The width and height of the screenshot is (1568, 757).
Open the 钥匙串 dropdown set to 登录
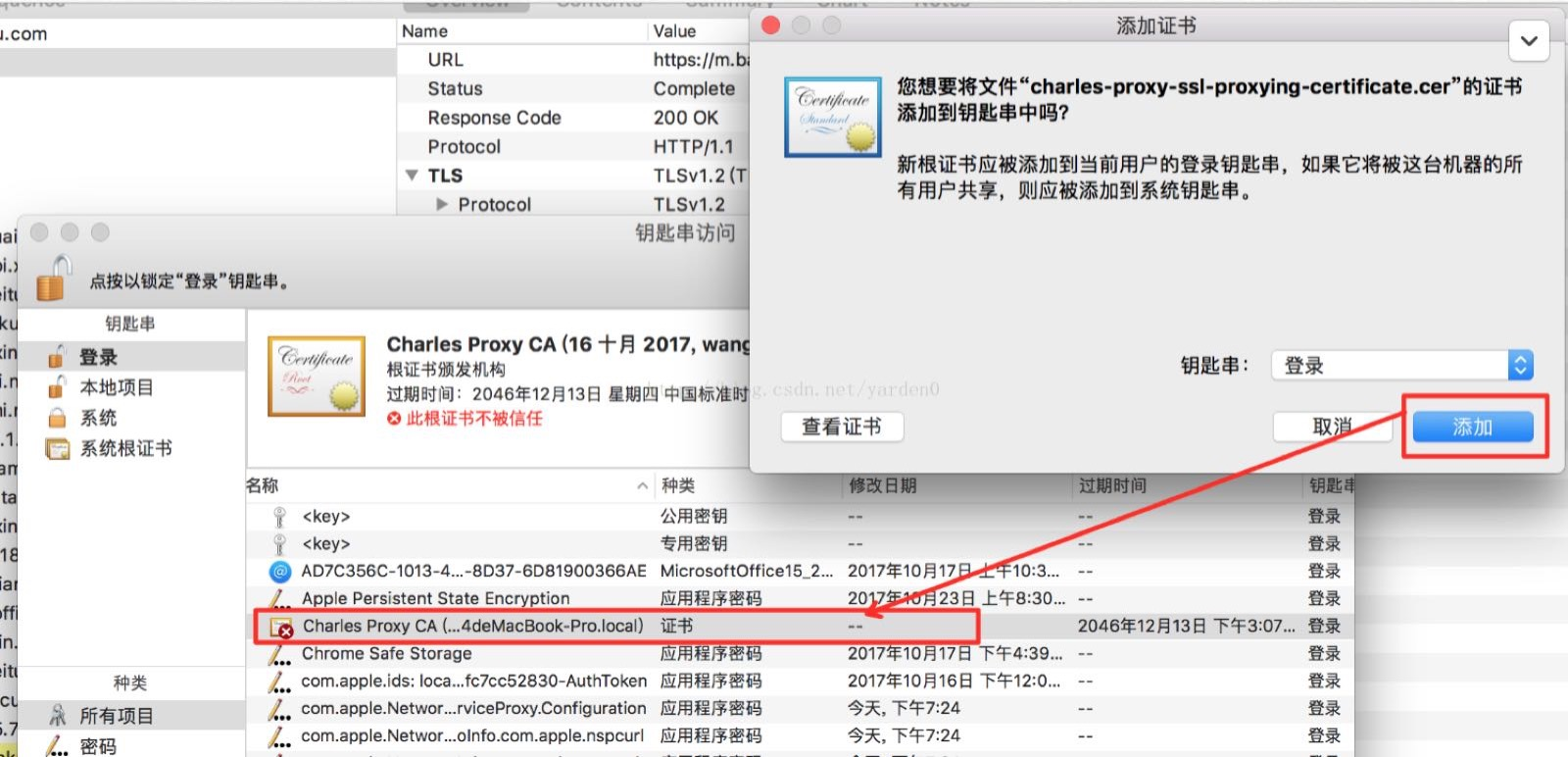[1402, 366]
